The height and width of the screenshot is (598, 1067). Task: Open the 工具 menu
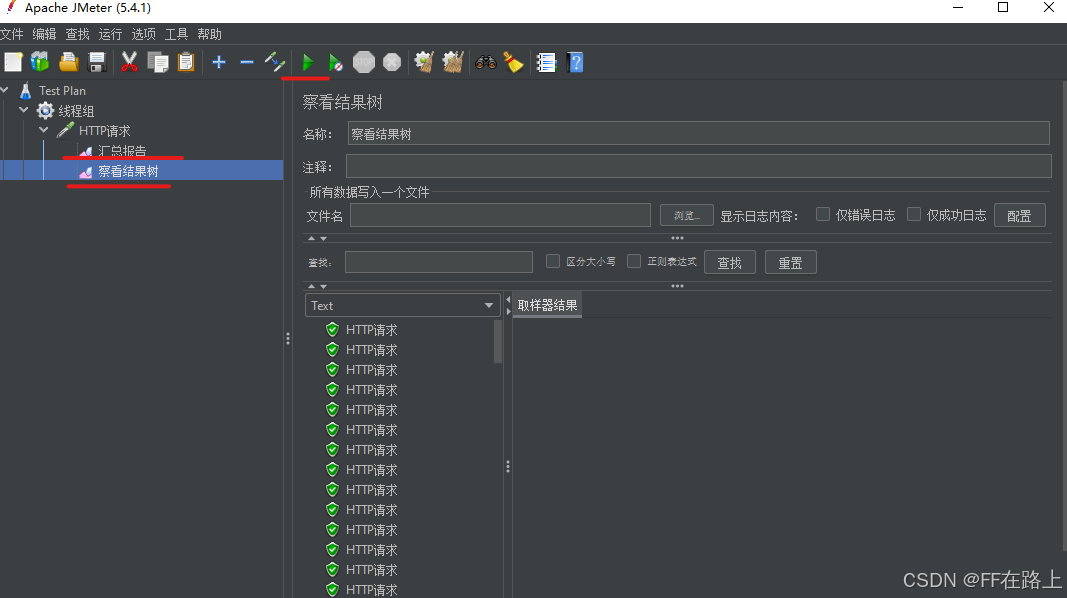click(176, 34)
